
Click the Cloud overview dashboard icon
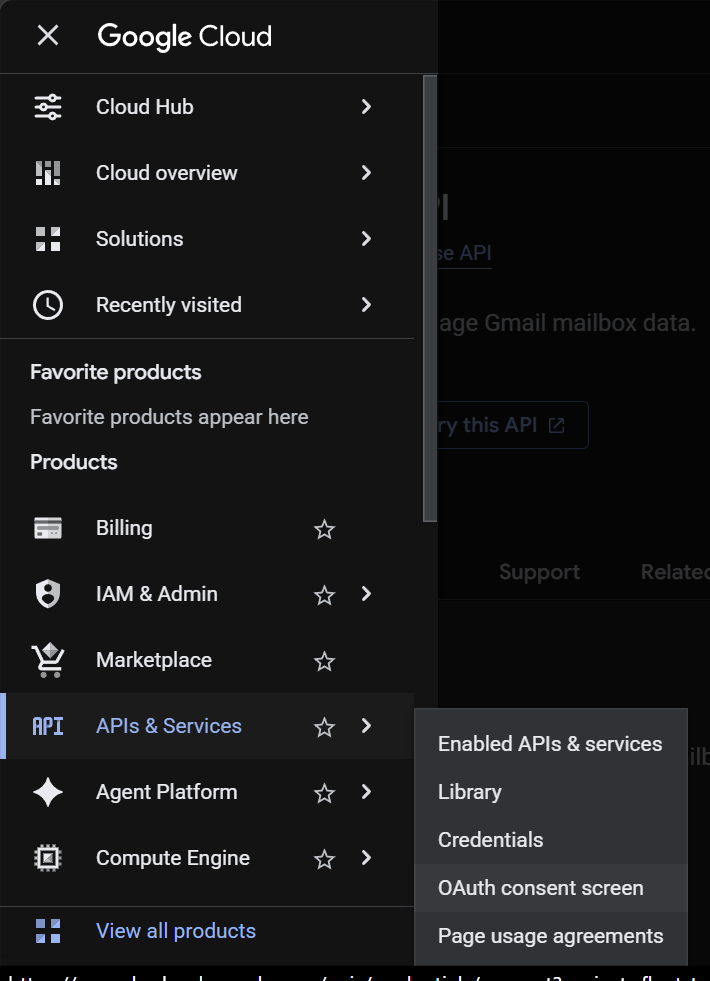pos(48,173)
